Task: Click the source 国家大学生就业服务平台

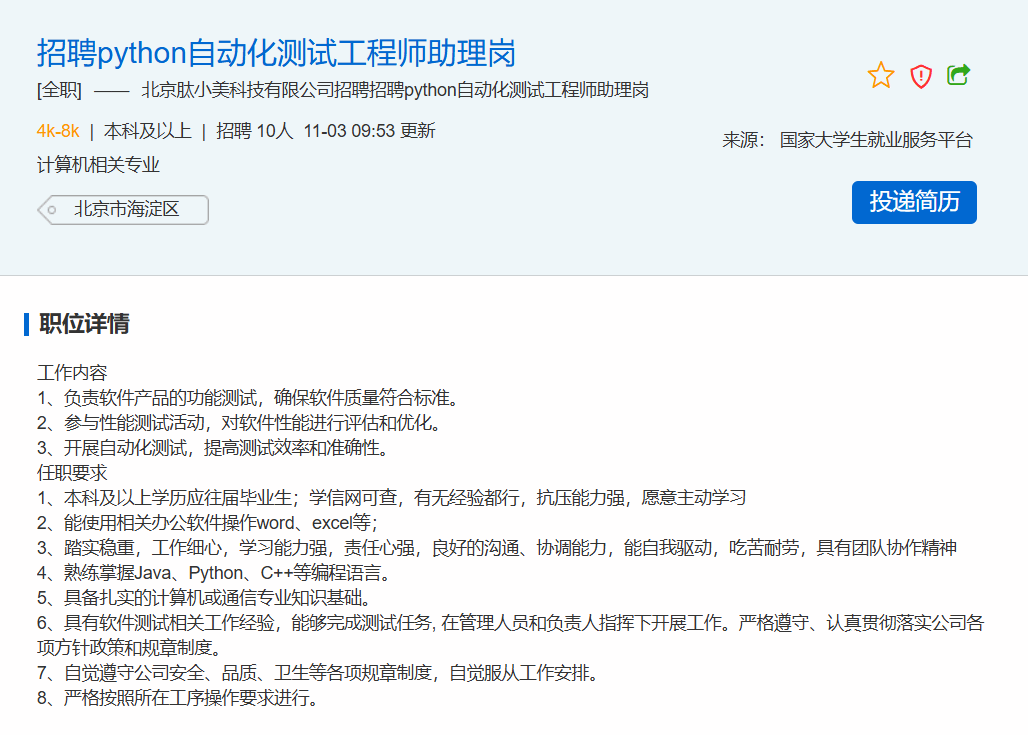Action: [876, 140]
